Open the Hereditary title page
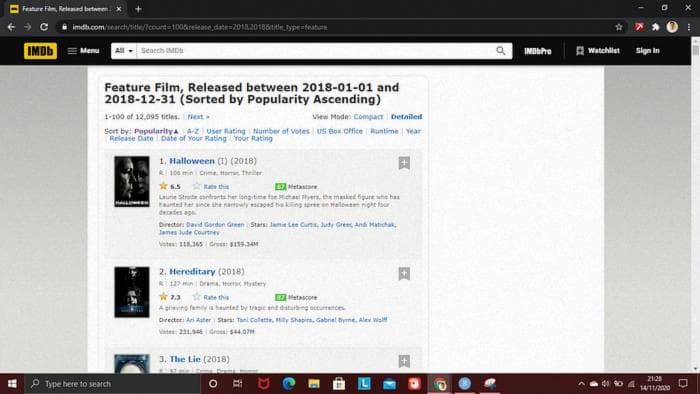This screenshot has width=700, height=394. pyautogui.click(x=192, y=272)
